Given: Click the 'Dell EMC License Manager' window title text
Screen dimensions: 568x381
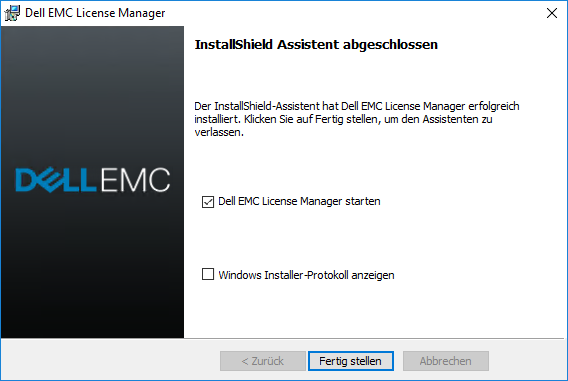Looking at the screenshot, I should pos(95,13).
